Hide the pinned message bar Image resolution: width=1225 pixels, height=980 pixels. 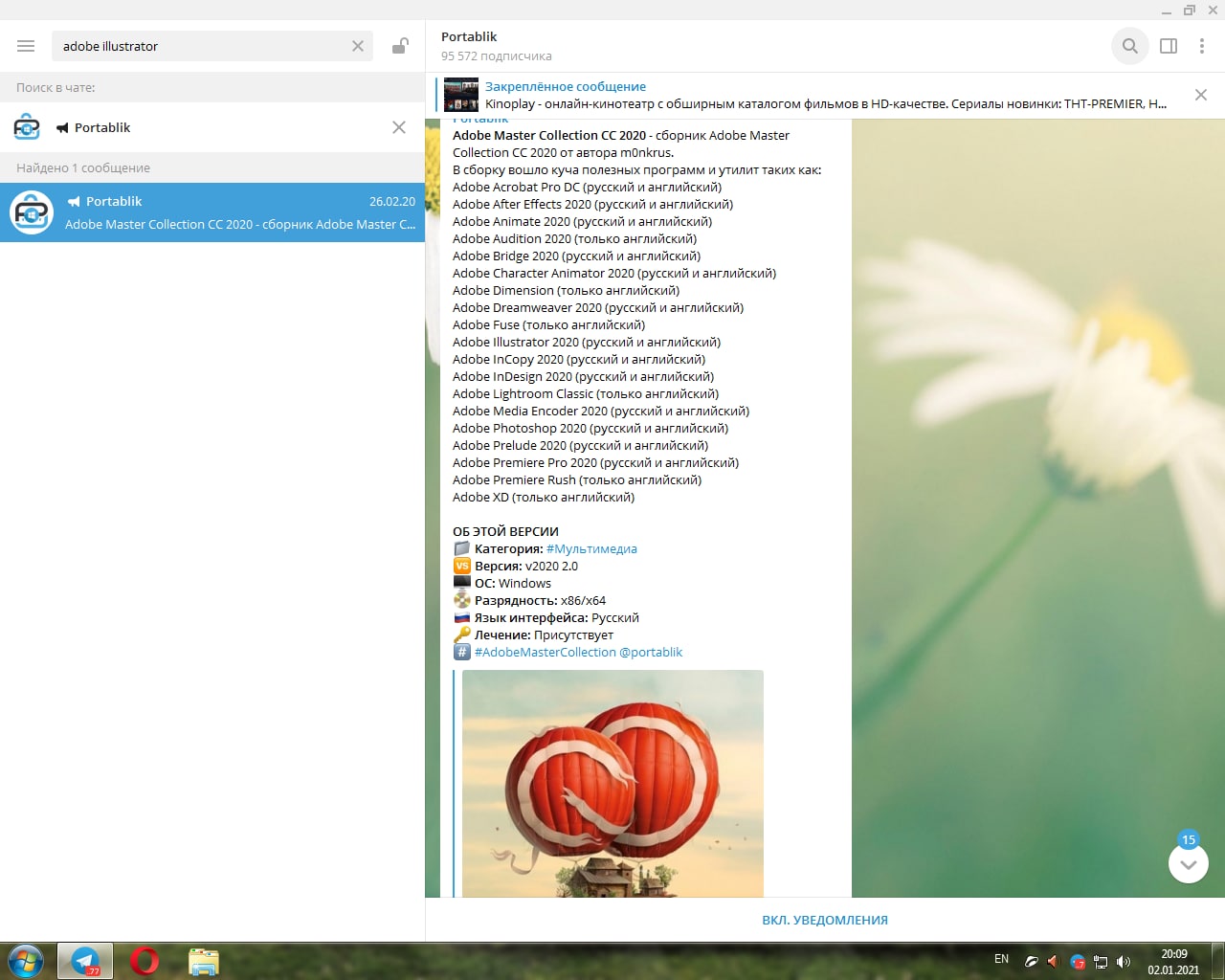pyautogui.click(x=1201, y=95)
